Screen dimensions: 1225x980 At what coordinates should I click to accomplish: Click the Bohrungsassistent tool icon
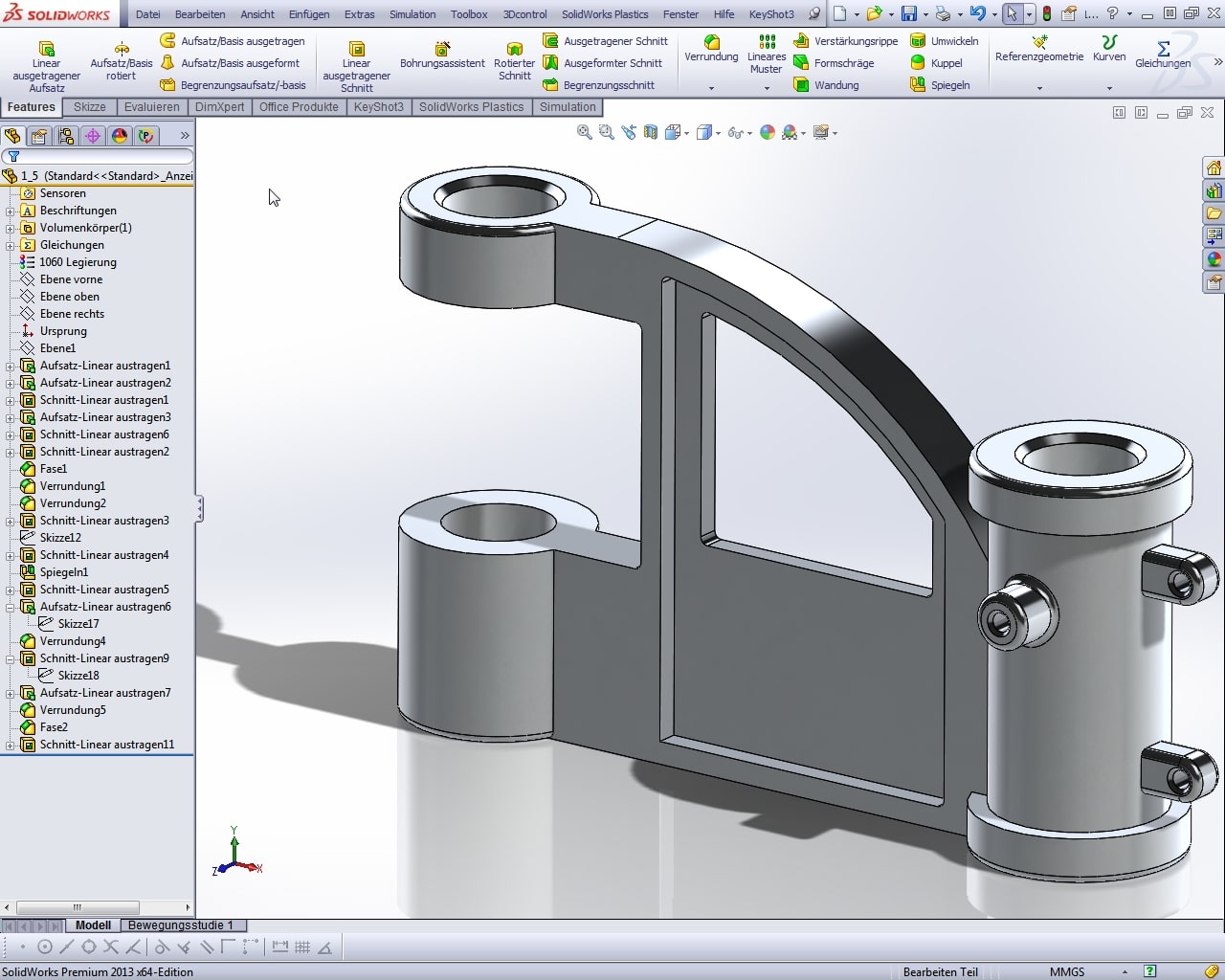point(442,50)
